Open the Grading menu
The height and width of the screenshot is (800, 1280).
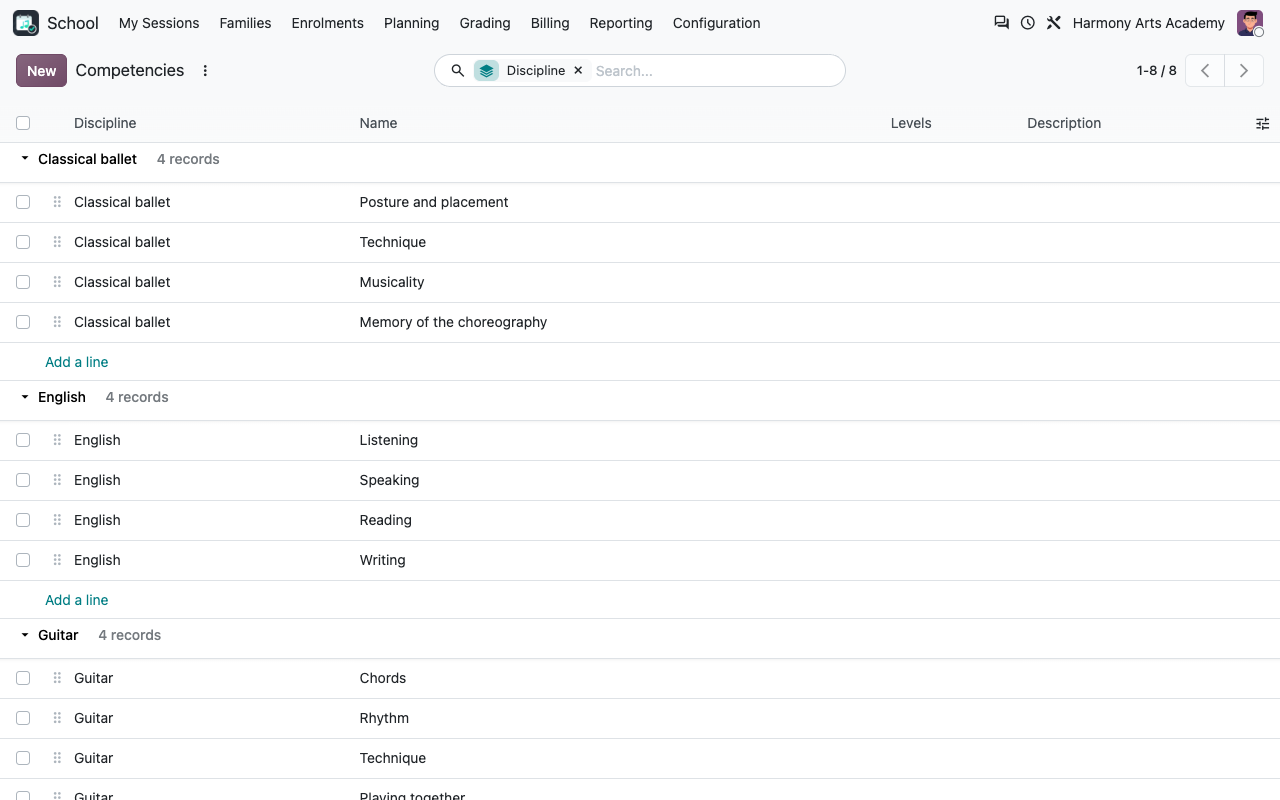point(485,23)
